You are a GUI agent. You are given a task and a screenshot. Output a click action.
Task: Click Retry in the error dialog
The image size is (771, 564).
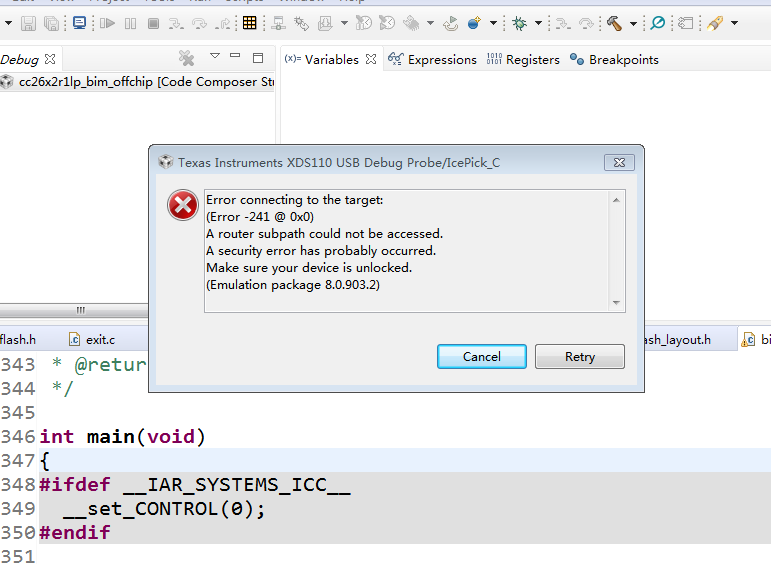click(580, 356)
